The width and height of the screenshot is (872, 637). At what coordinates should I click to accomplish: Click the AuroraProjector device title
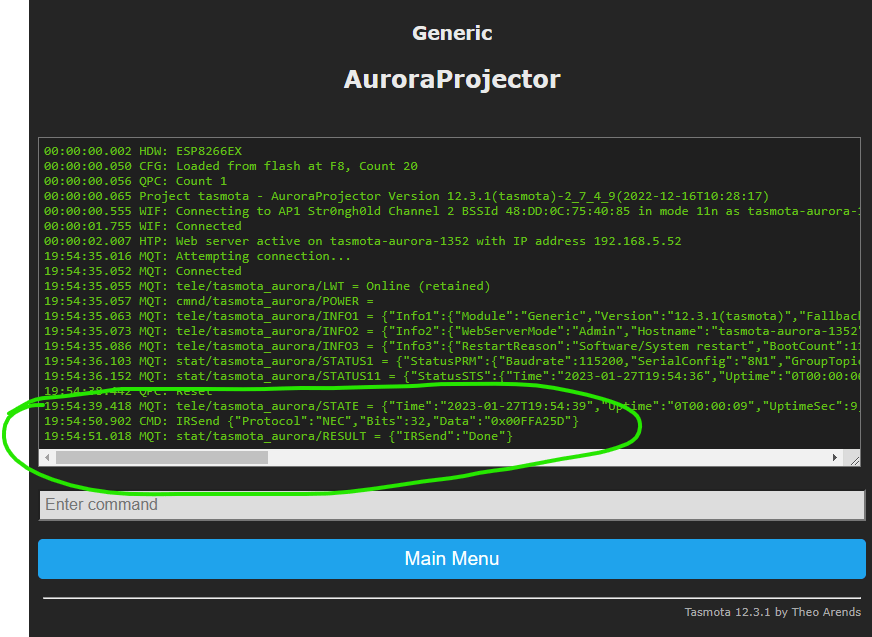coord(452,79)
